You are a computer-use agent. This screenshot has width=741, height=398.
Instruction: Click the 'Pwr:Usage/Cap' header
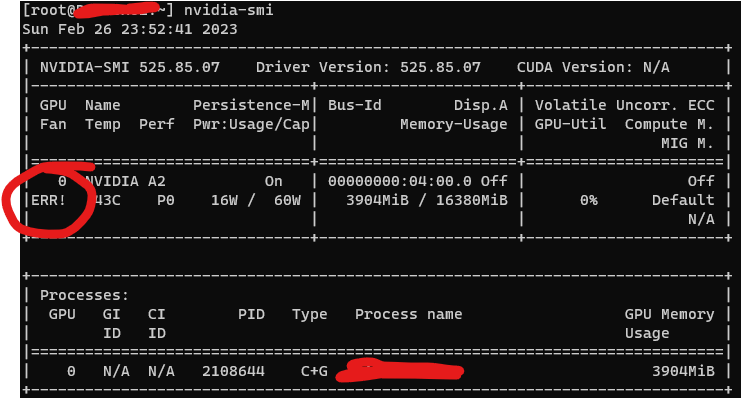[251, 124]
